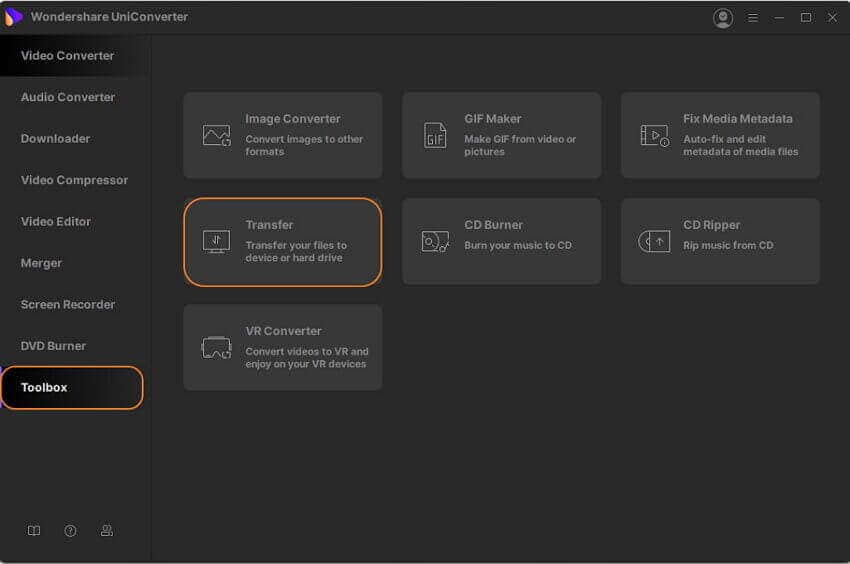Go to the Video Compressor section
The height and width of the screenshot is (564, 850).
tap(74, 180)
